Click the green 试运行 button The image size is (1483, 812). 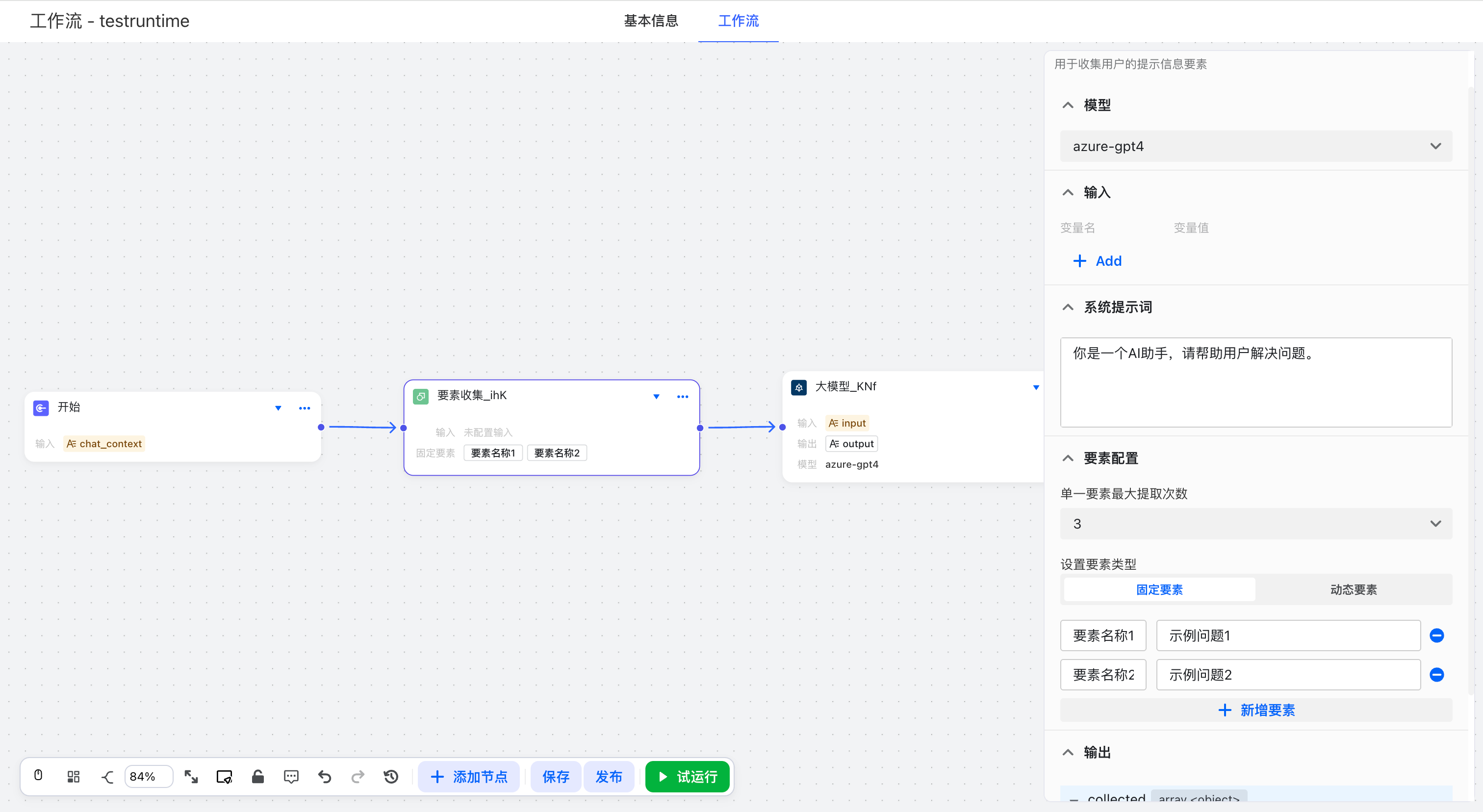688,776
